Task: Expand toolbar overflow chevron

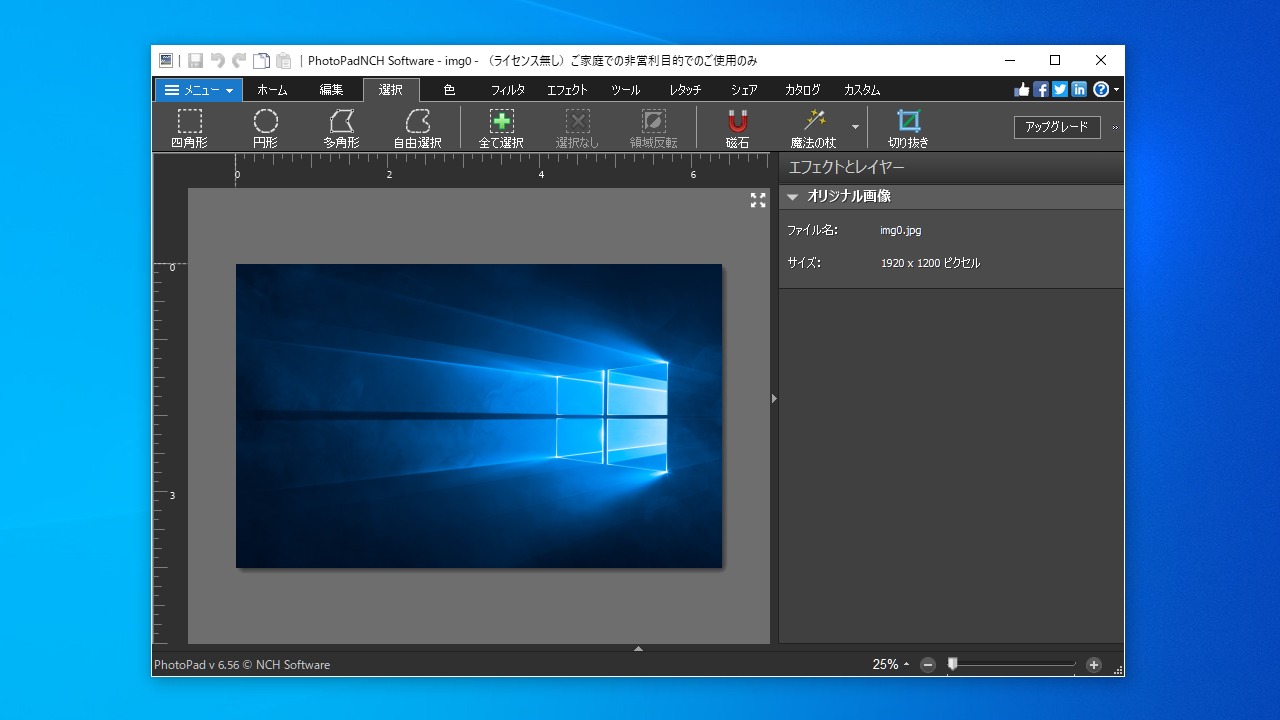Action: coord(1115,128)
